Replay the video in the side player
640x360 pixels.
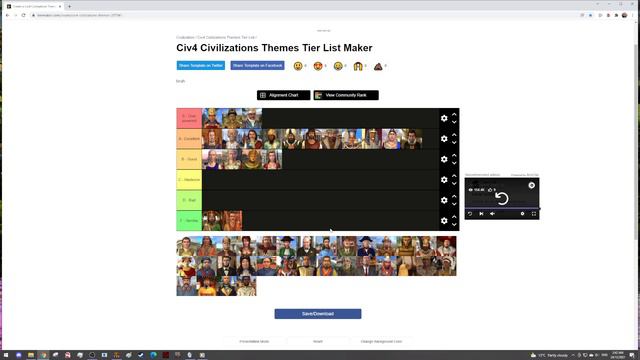502,198
